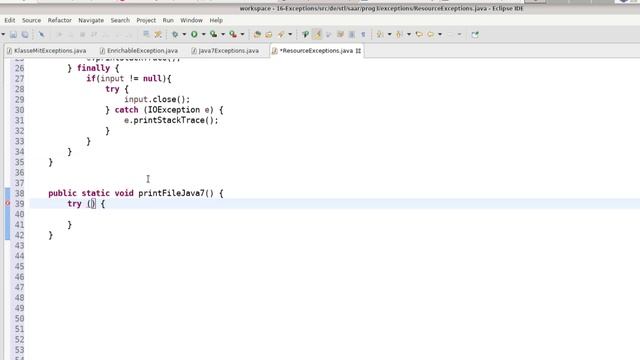Image resolution: width=640 pixels, height=360 pixels.
Task: Click the error marker beside line 39
Action: (x=7, y=203)
